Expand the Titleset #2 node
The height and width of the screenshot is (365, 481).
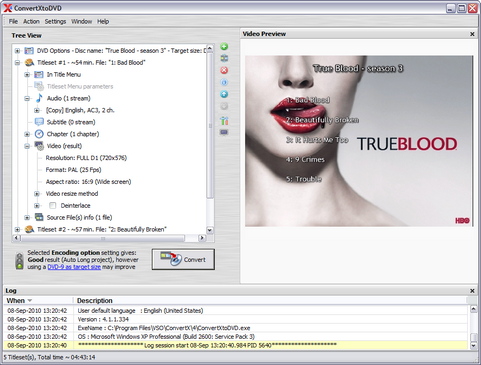[17, 229]
